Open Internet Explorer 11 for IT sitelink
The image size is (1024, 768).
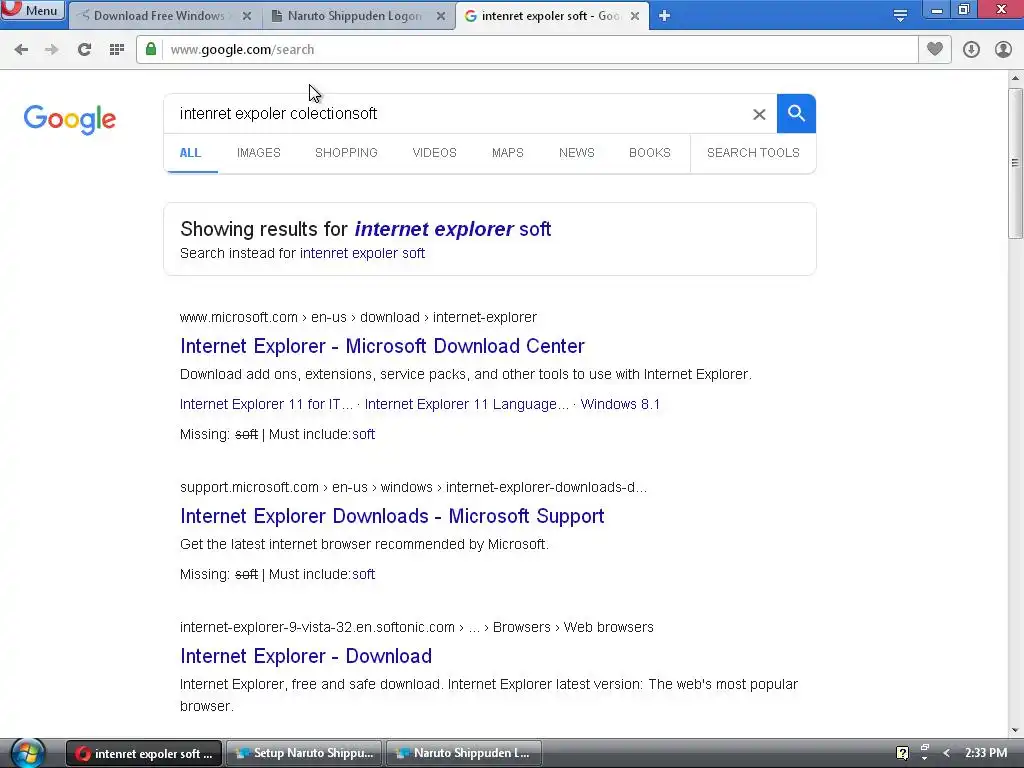click(x=266, y=404)
